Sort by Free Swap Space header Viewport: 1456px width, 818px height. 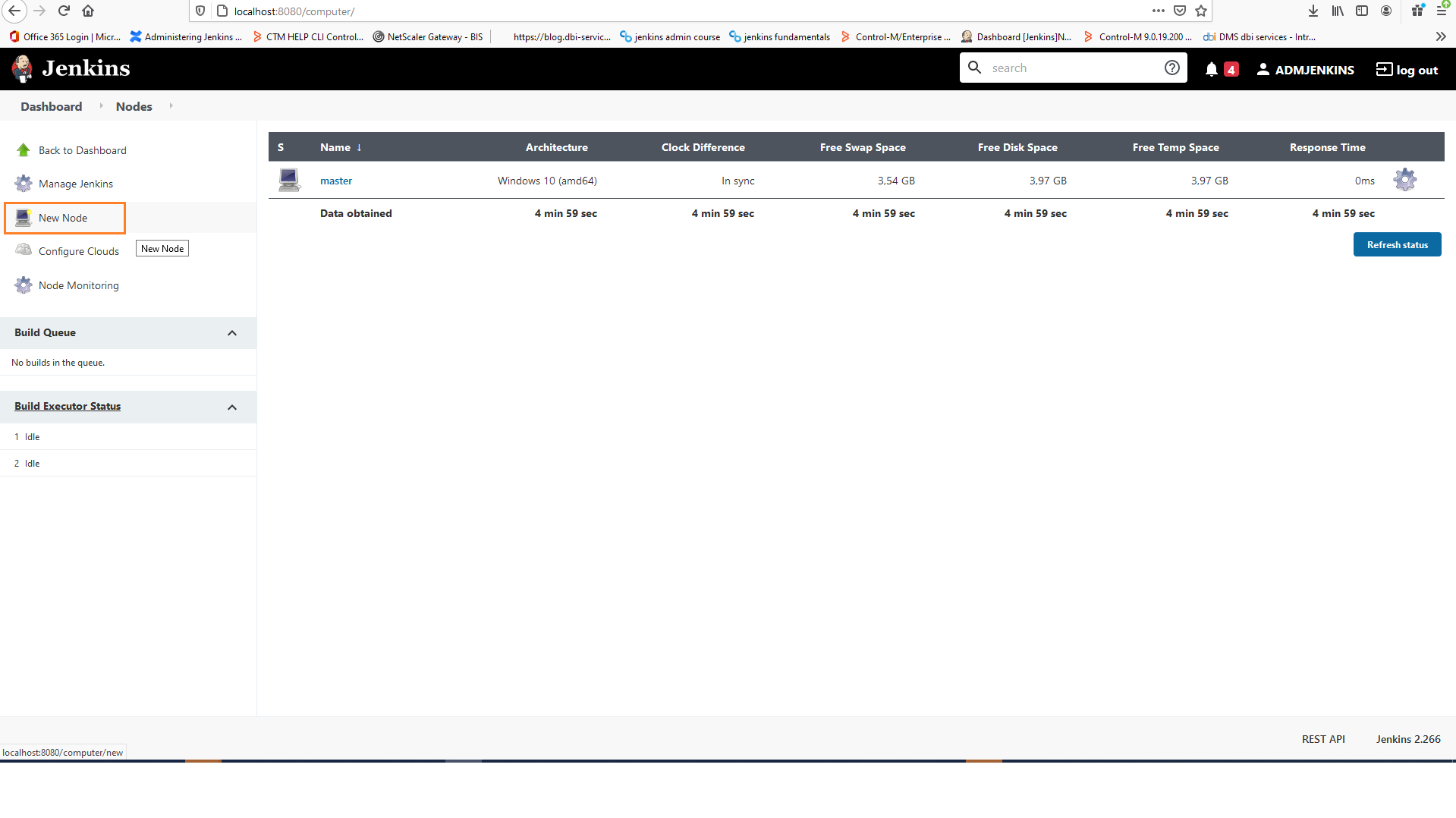[863, 147]
